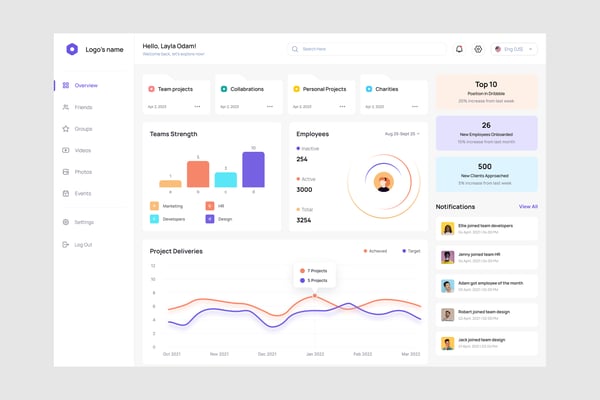This screenshot has height=400, width=600.
Task: Click the yellow Personal Projects icon
Action: [296, 89]
